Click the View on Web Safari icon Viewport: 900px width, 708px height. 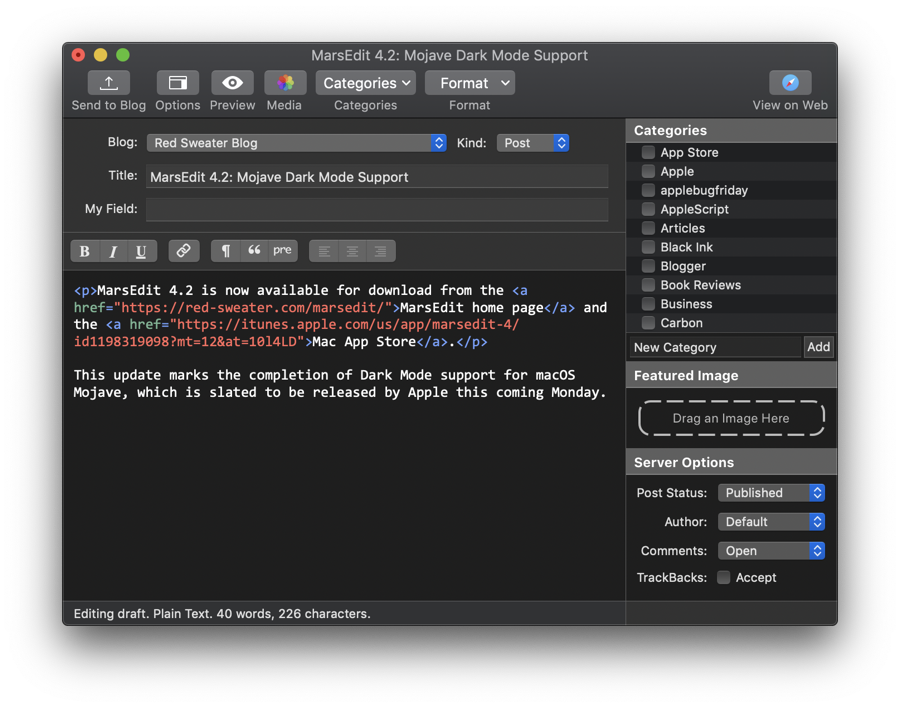coord(790,83)
